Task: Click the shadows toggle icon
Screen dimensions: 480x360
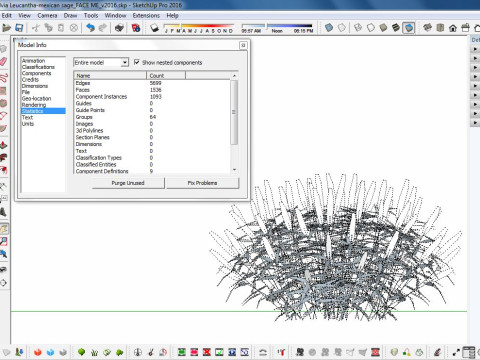Action: point(154,28)
